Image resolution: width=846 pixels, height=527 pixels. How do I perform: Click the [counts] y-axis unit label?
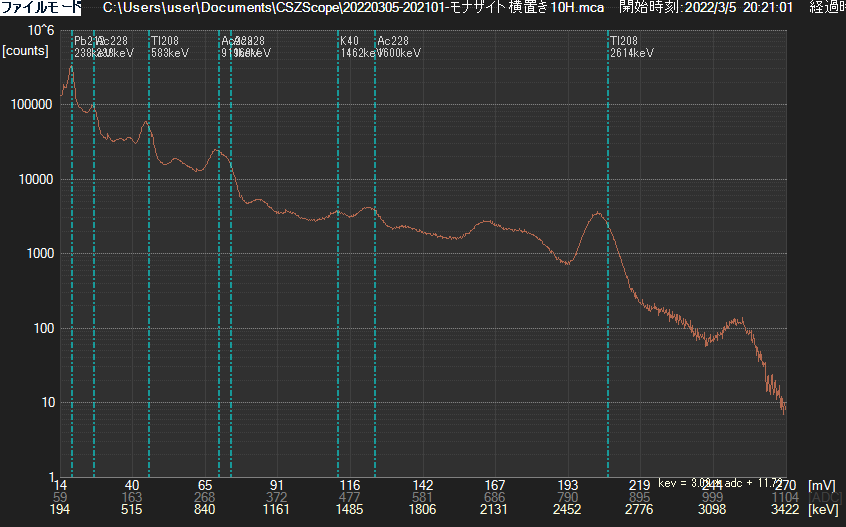click(x=26, y=50)
